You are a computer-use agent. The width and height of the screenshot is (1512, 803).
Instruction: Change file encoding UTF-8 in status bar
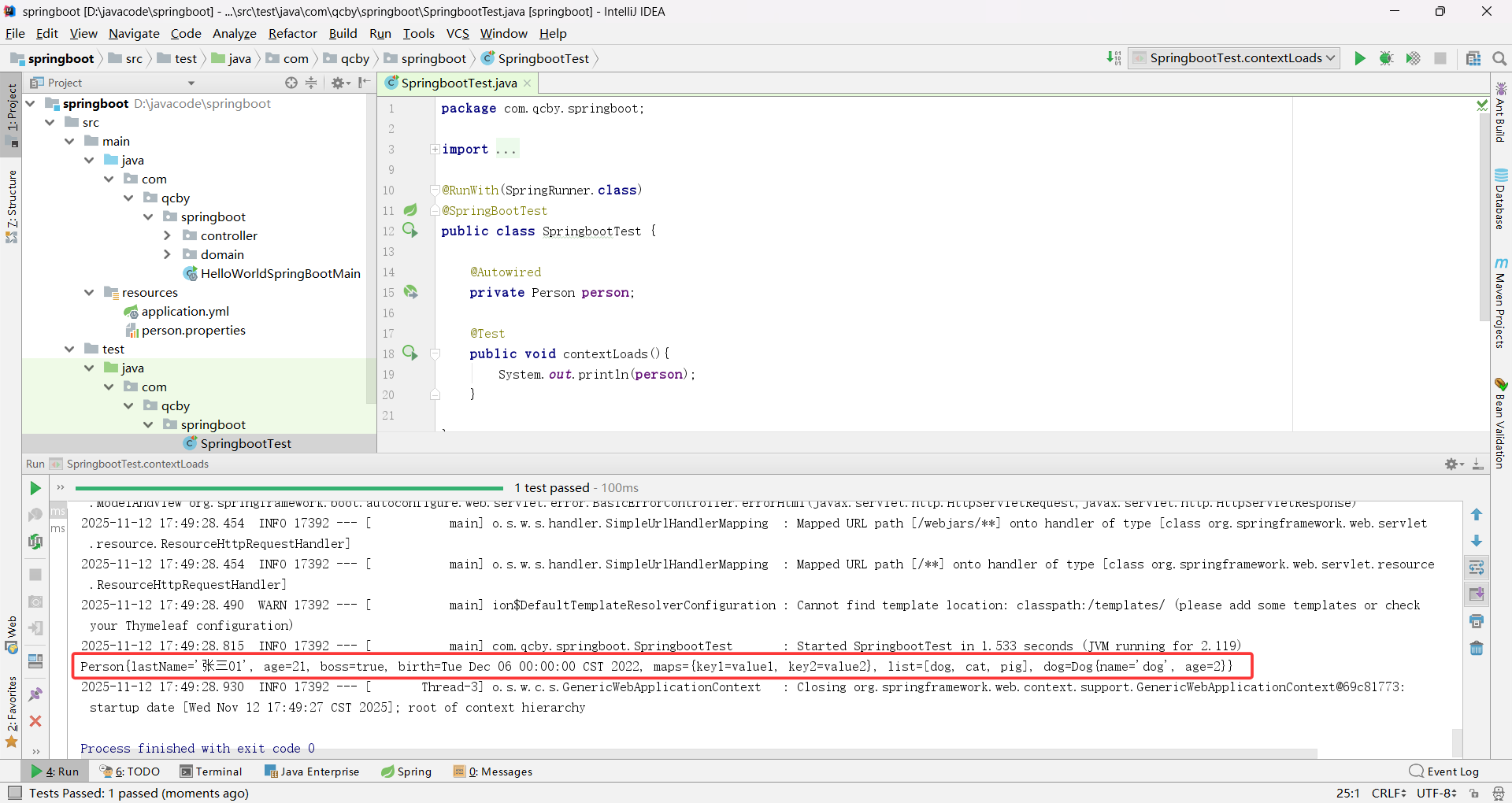(x=1437, y=793)
